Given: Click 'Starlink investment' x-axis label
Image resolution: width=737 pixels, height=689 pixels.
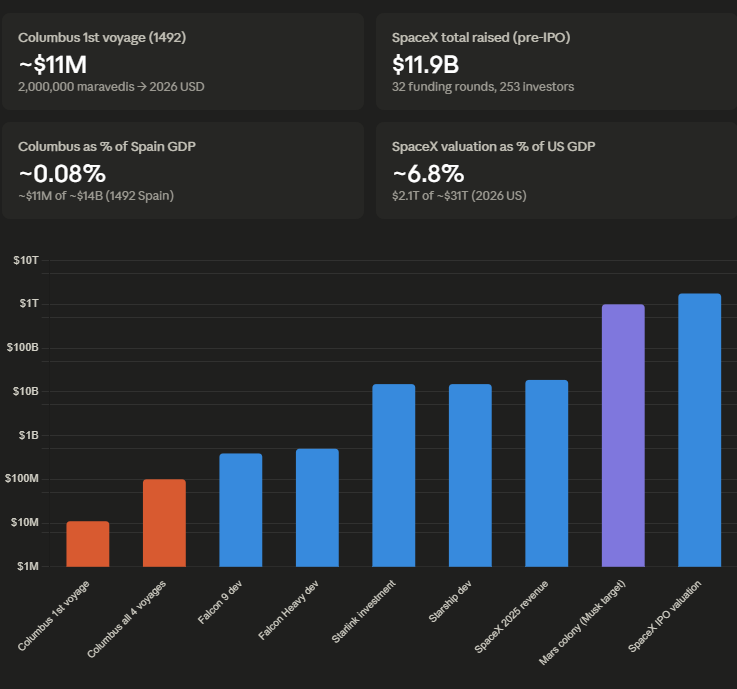Looking at the screenshot, I should coord(364,611).
